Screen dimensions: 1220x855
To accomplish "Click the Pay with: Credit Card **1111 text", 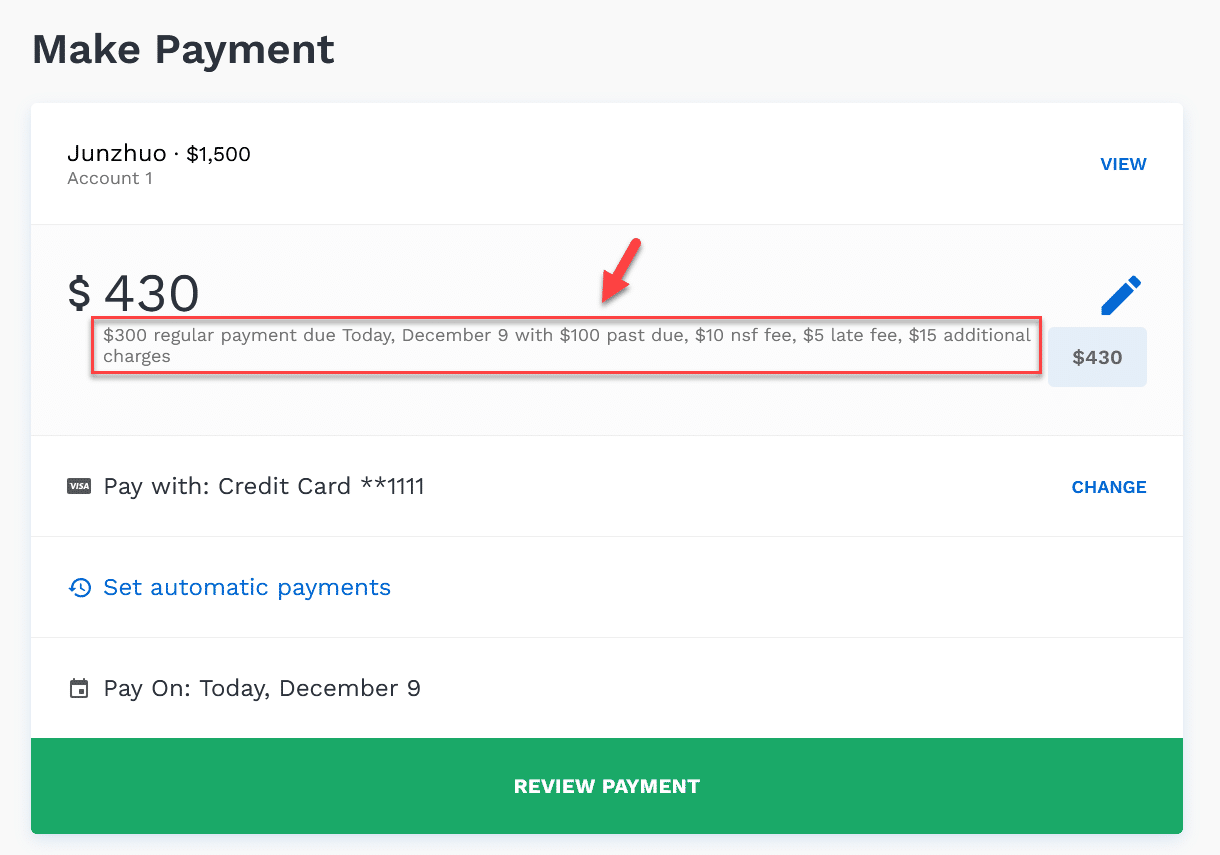I will tap(264, 487).
